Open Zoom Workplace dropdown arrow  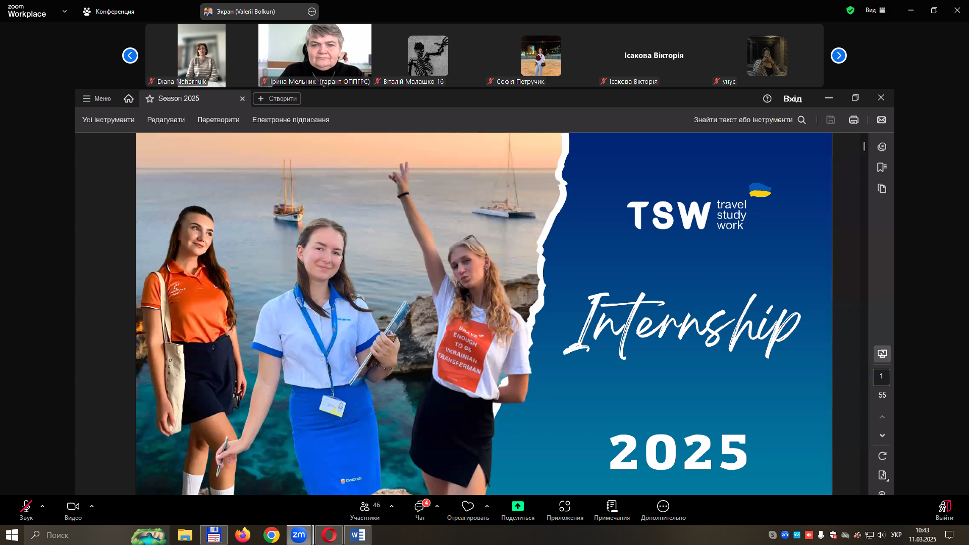[64, 11]
